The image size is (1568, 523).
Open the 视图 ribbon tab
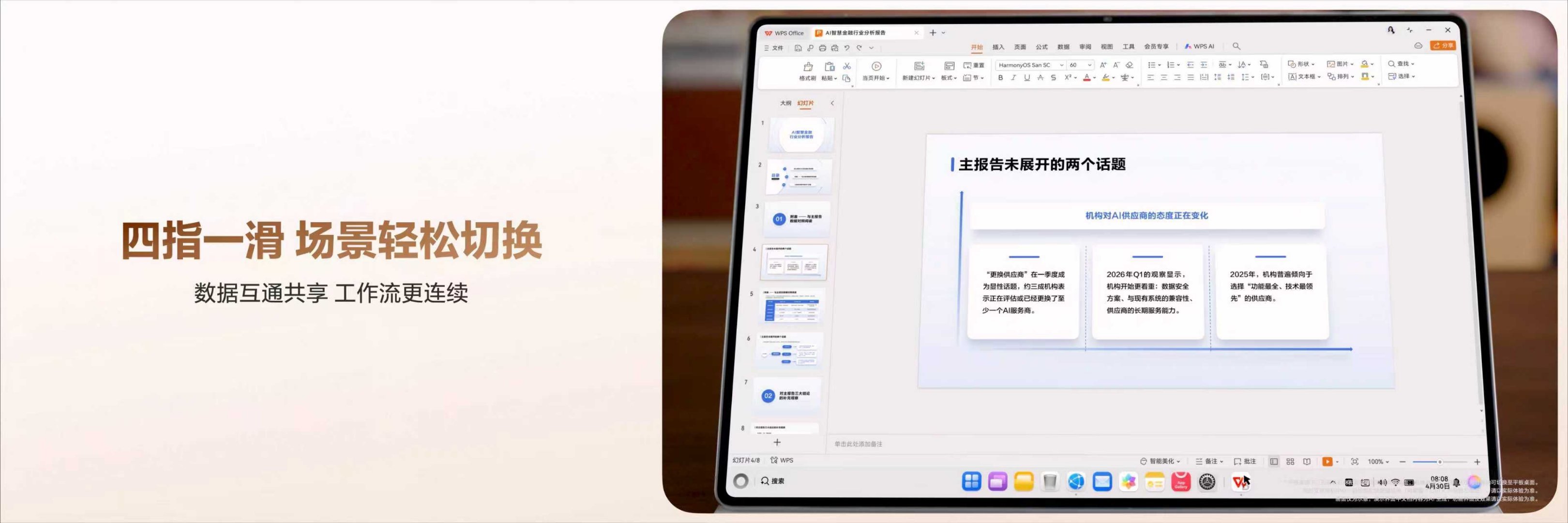[1107, 47]
